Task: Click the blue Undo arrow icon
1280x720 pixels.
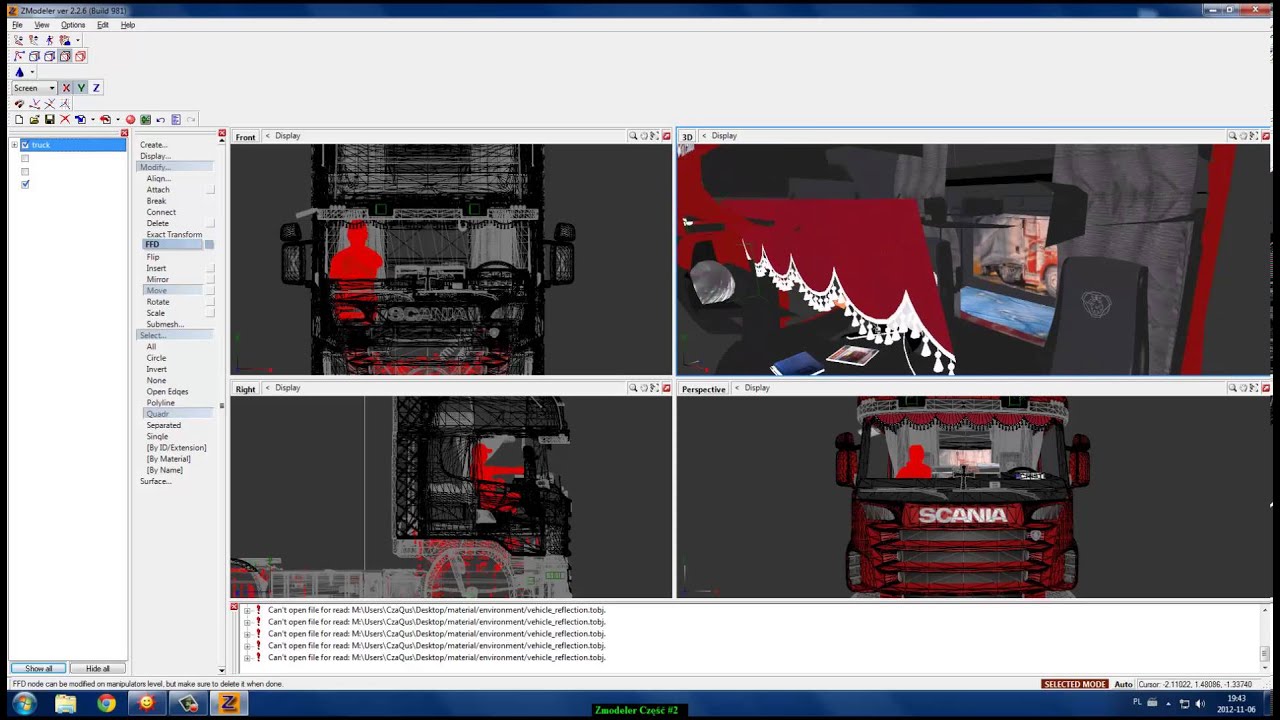Action: tap(160, 119)
